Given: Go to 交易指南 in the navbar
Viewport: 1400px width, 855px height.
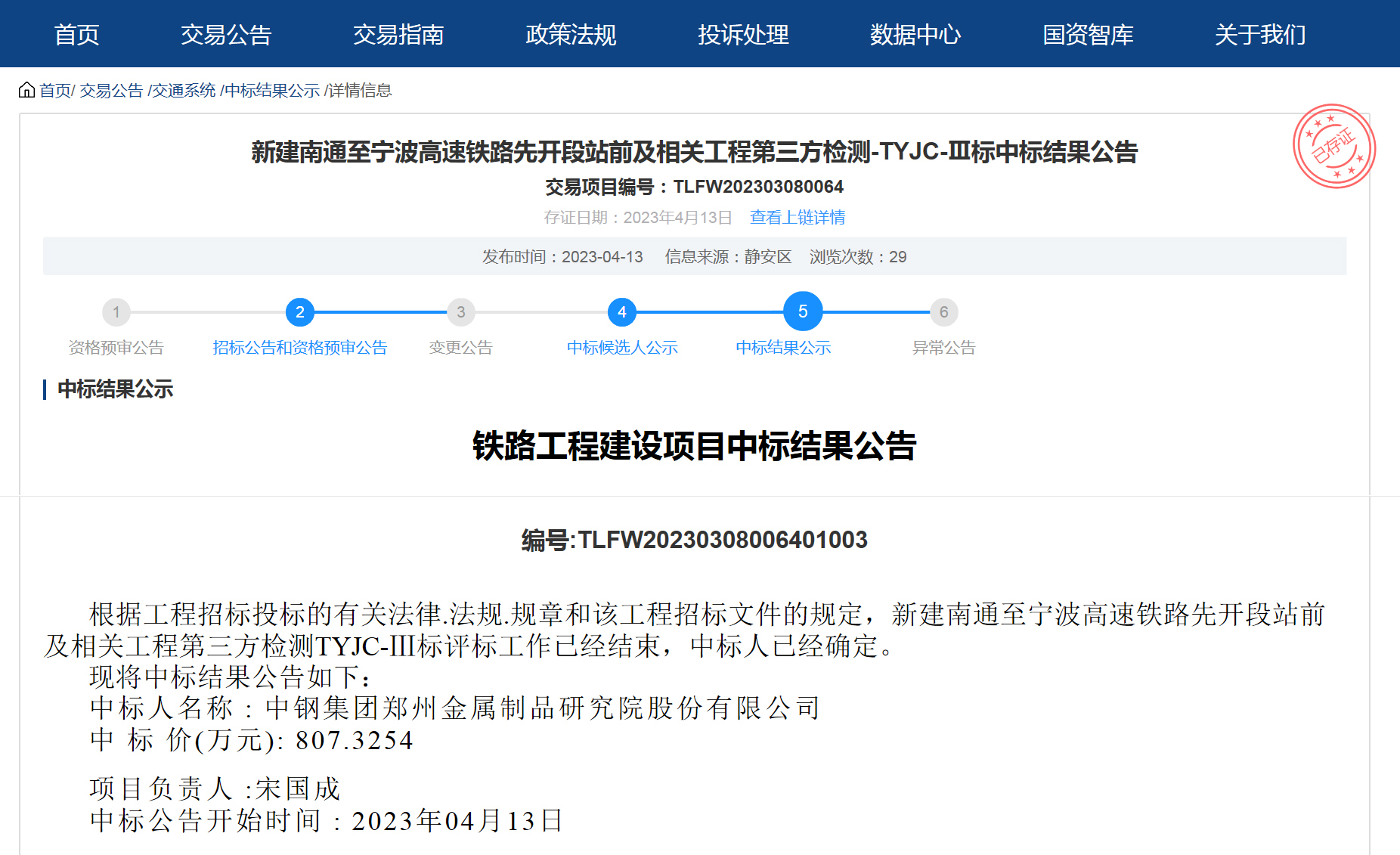Looking at the screenshot, I should tap(398, 35).
